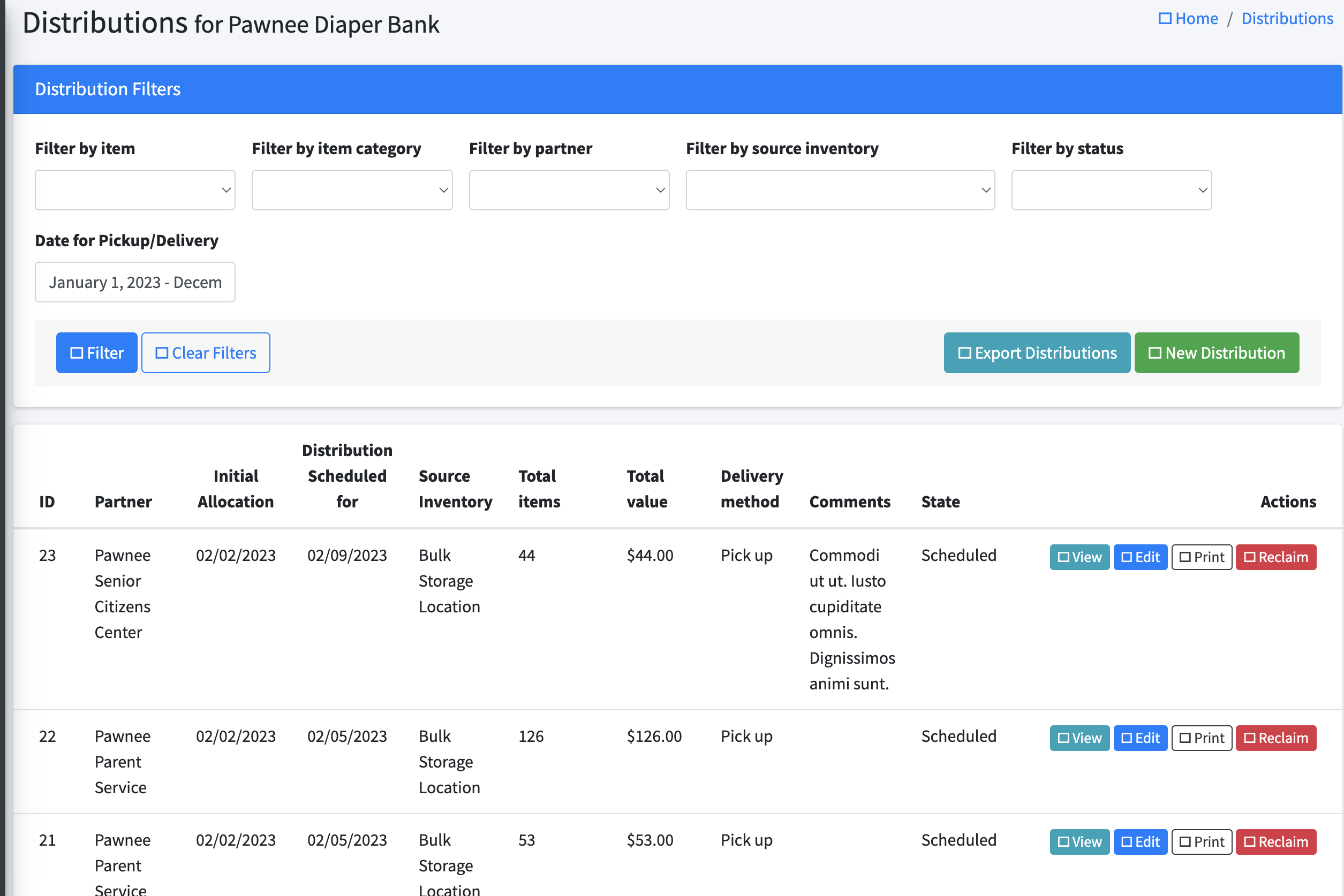Expand Filter by source inventory dropdown
The width and height of the screenshot is (1344, 896).
coord(840,189)
